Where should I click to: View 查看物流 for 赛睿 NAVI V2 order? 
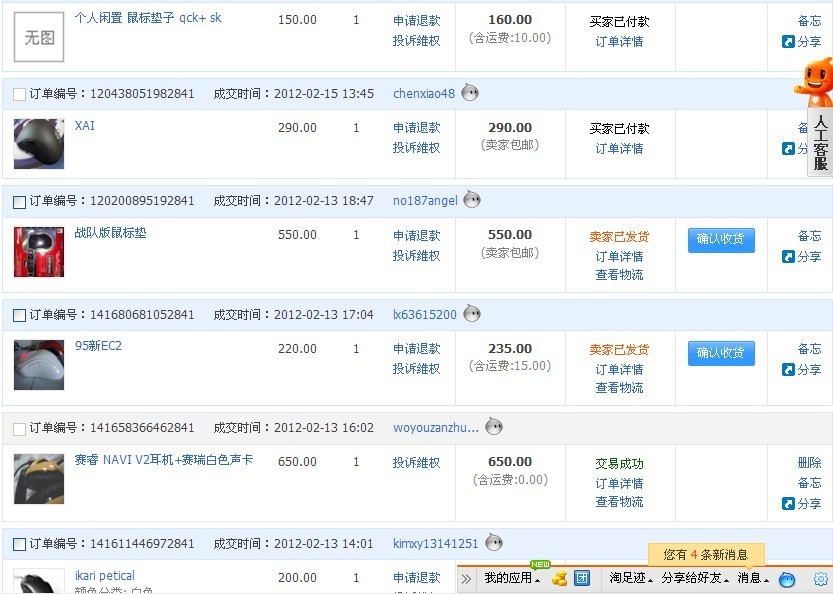619,502
